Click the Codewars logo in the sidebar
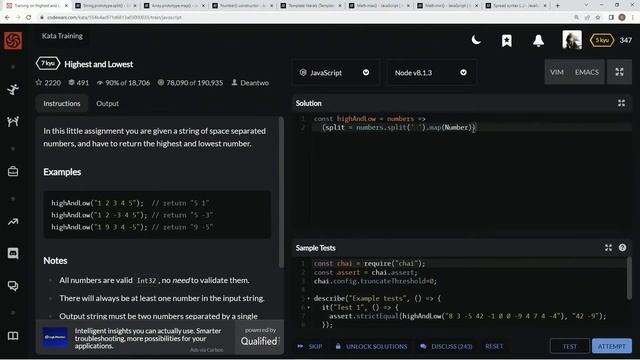Viewport: 640px width, 360px height. click(x=13, y=40)
